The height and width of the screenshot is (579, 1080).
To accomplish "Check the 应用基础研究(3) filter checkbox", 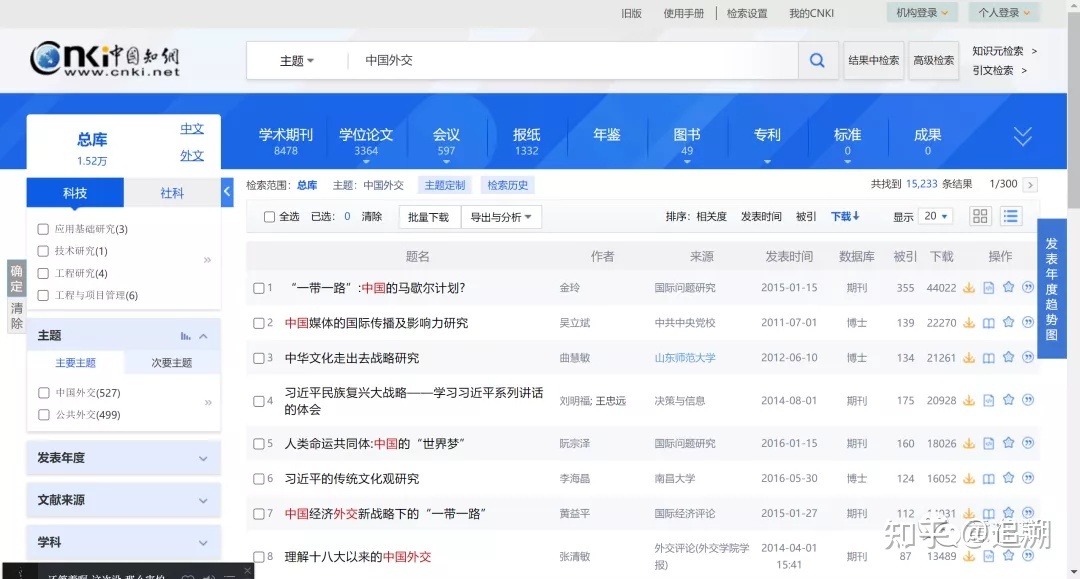I will tap(43, 229).
